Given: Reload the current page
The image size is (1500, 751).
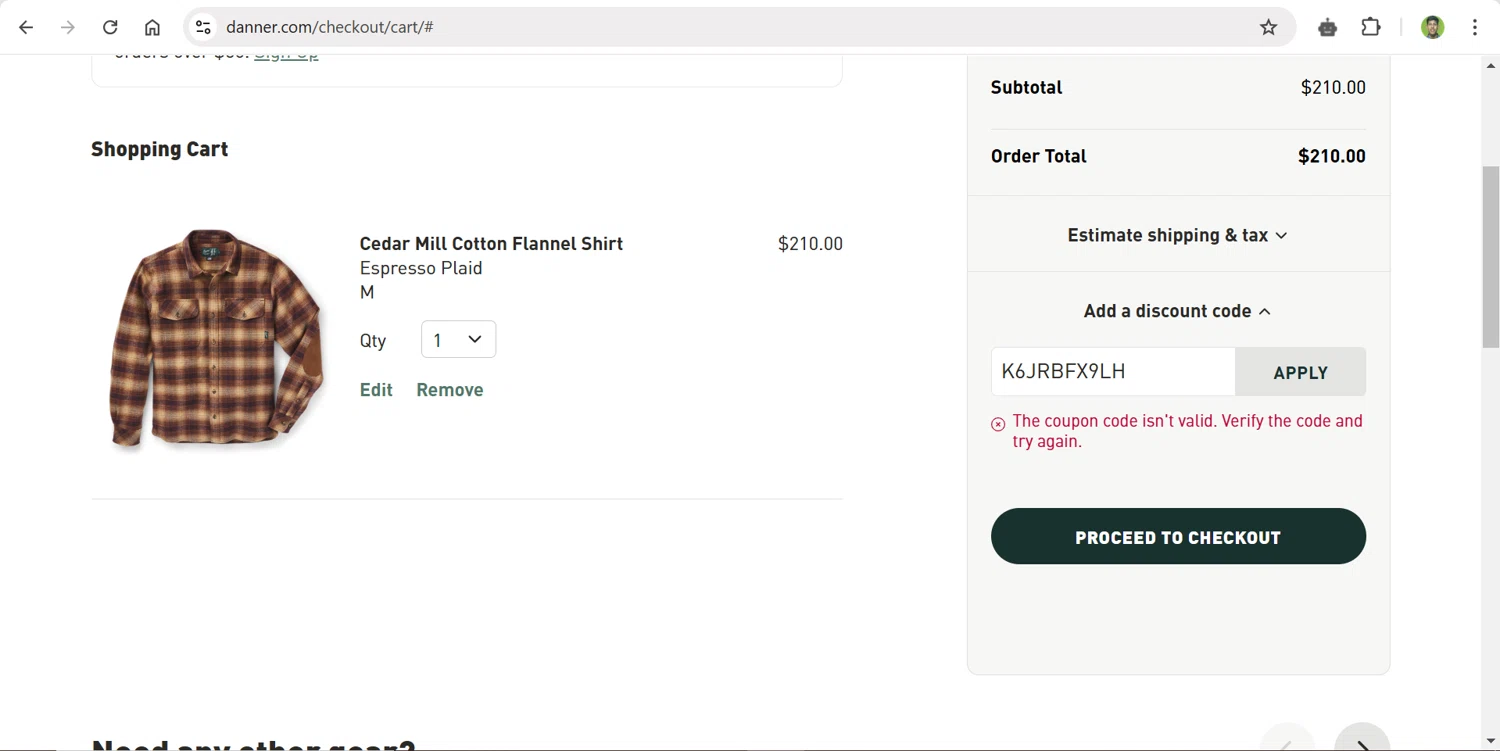Looking at the screenshot, I should pos(110,27).
